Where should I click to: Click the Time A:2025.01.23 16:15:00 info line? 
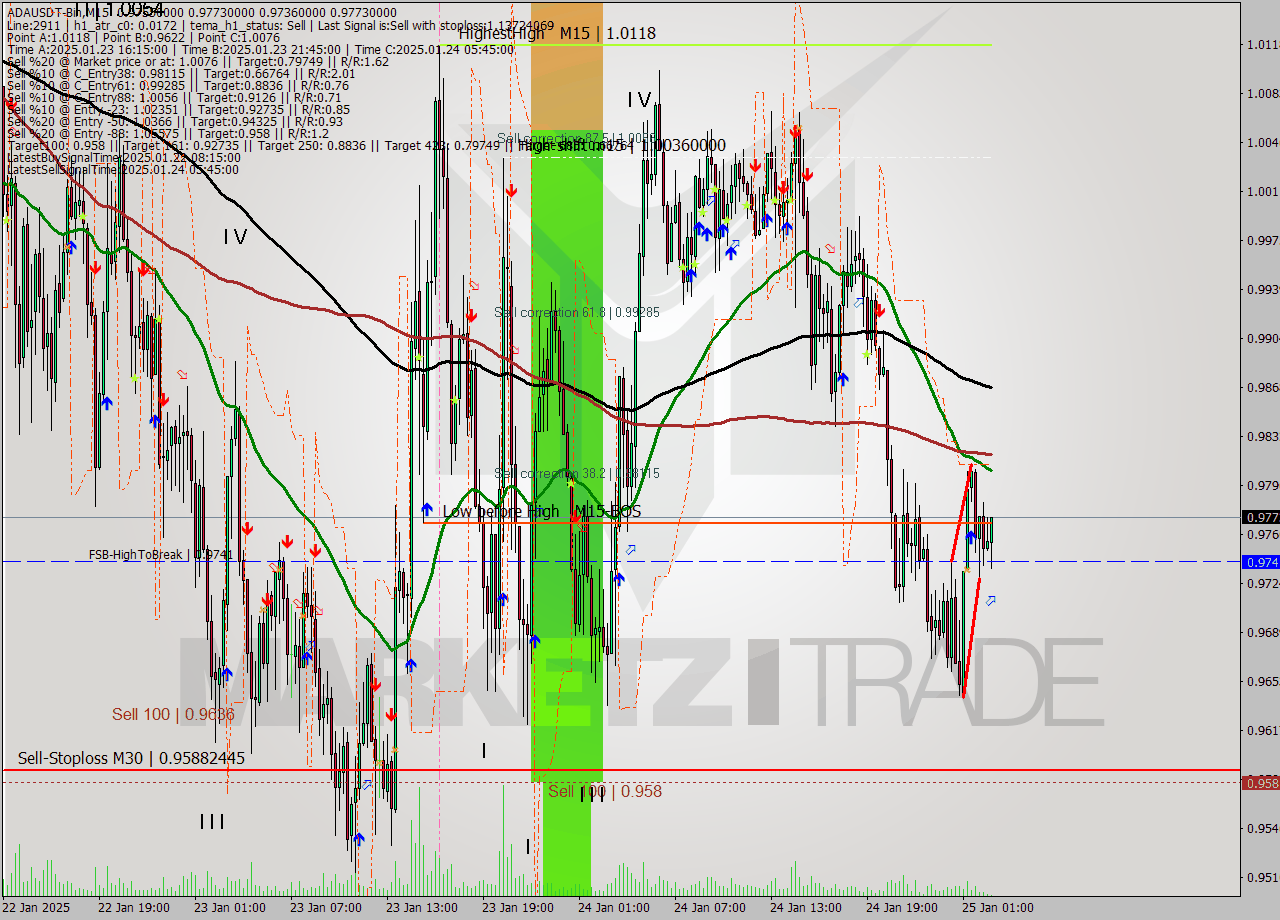point(261,49)
